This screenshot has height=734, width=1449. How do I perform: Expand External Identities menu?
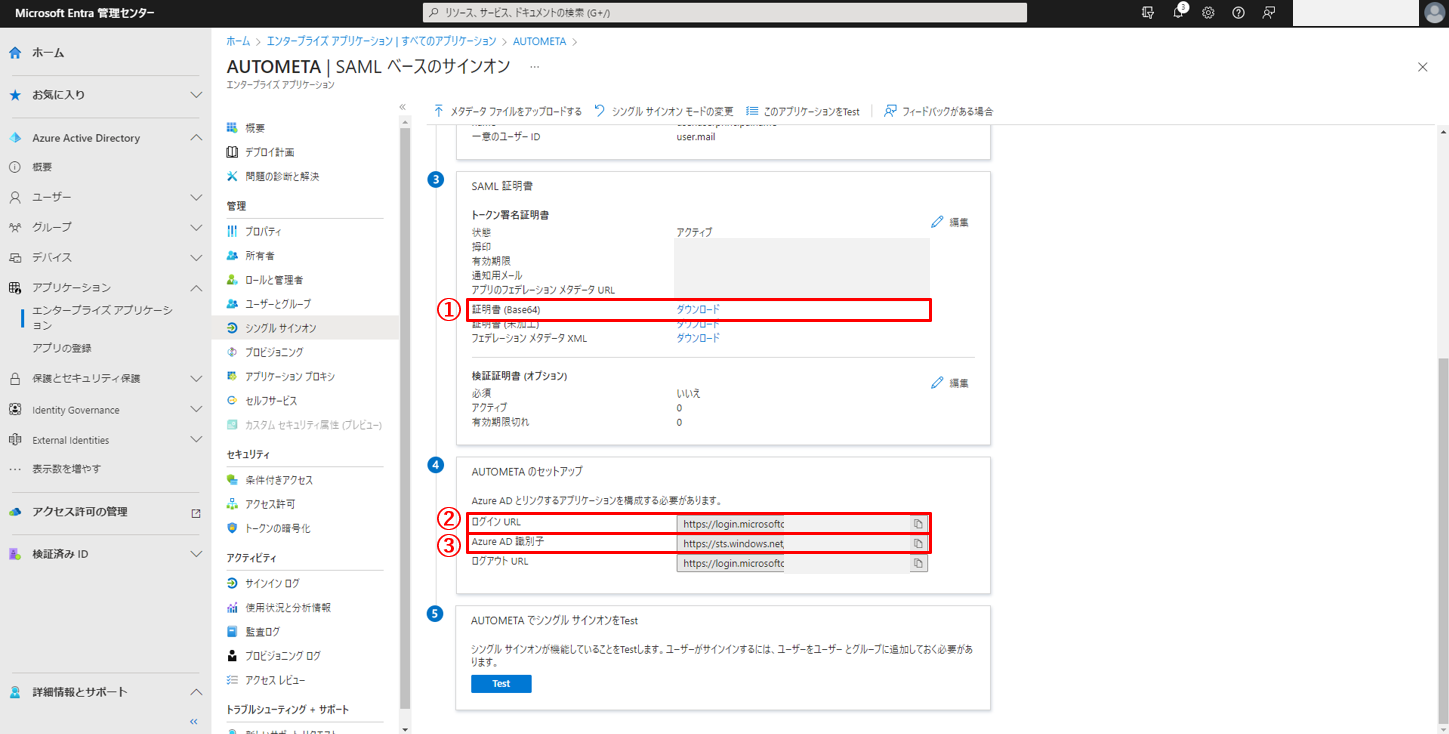pos(196,440)
